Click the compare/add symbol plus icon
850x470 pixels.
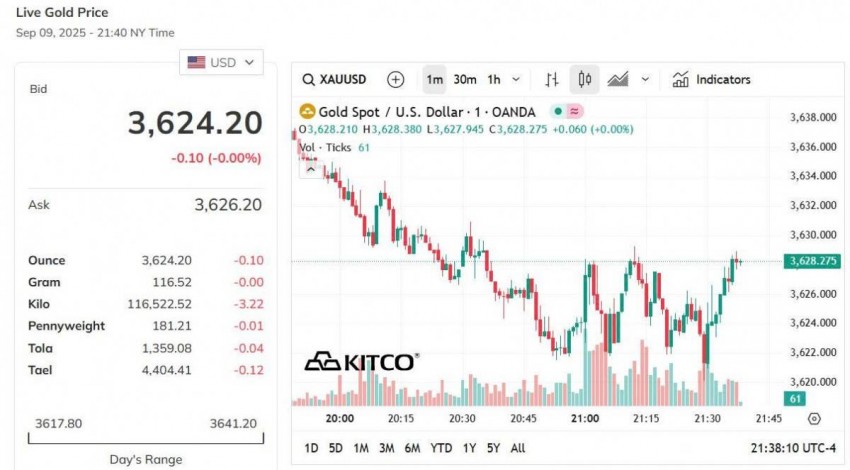[396, 80]
